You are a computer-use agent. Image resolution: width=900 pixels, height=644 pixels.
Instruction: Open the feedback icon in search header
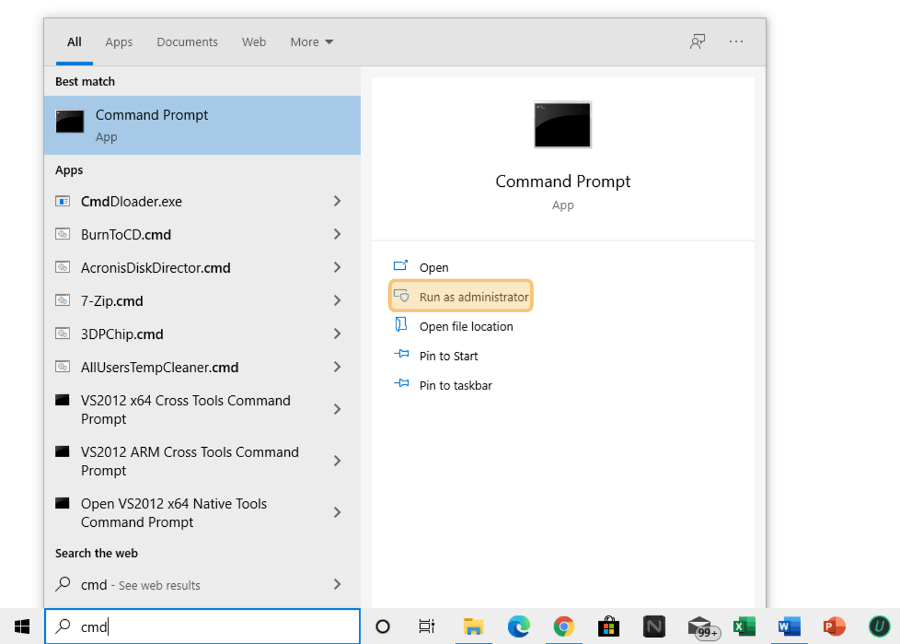pyautogui.click(x=697, y=41)
